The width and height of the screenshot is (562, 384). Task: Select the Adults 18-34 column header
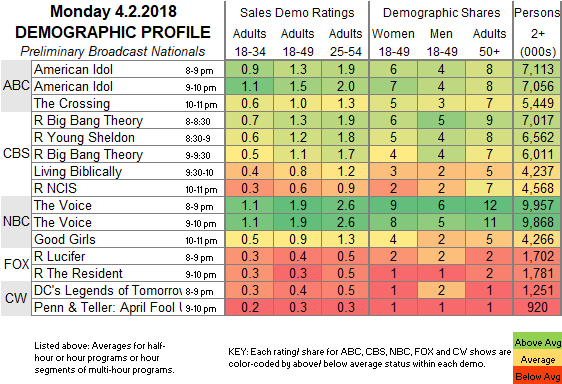tap(249, 42)
